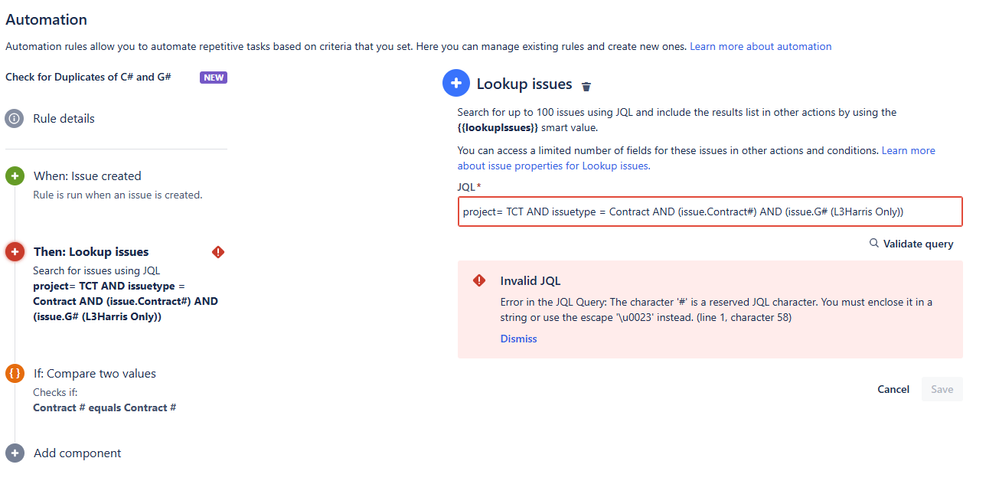
Task: Click the 'Checks if:' text
Action: point(55,392)
